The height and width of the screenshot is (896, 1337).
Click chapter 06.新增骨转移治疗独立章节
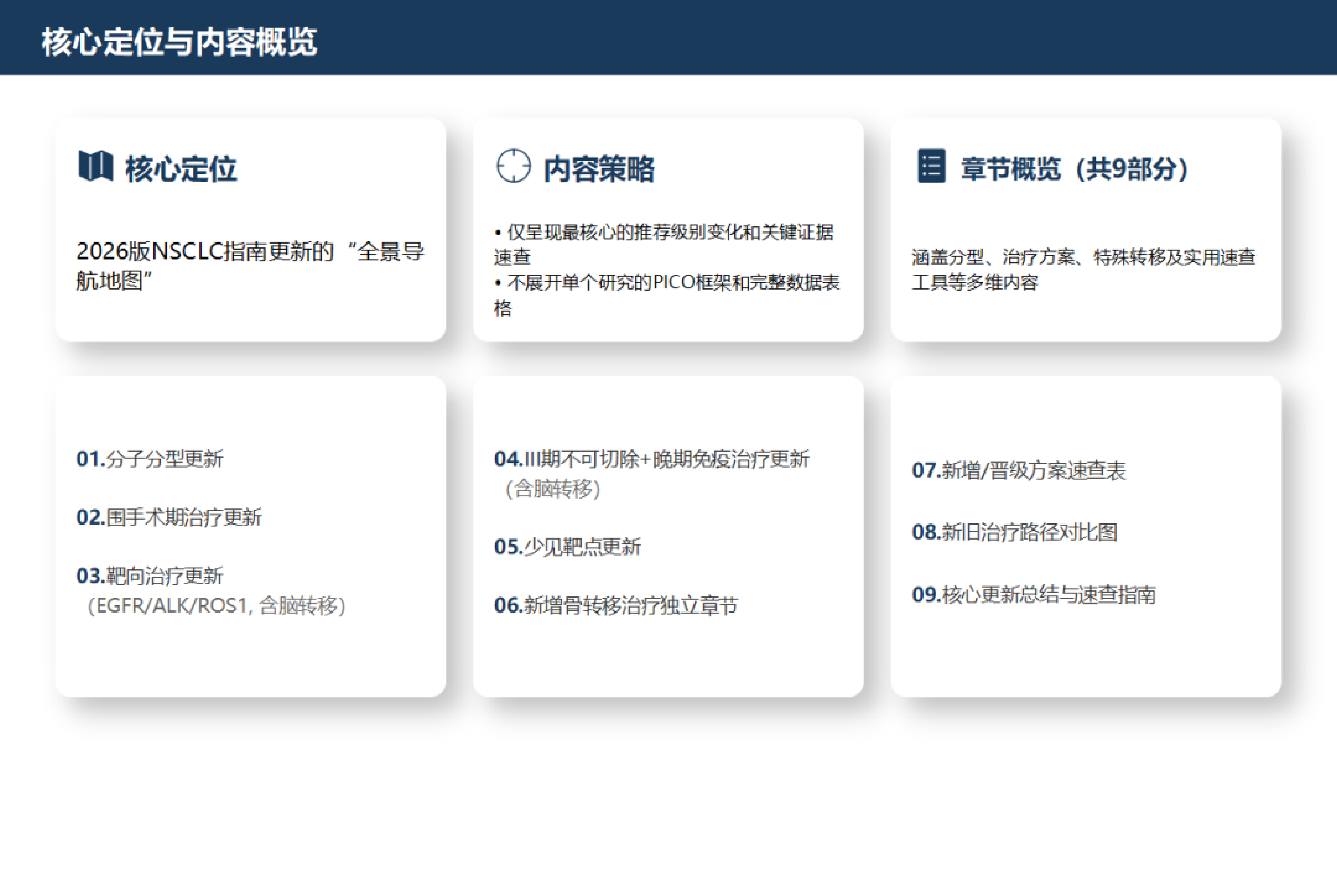coord(616,605)
